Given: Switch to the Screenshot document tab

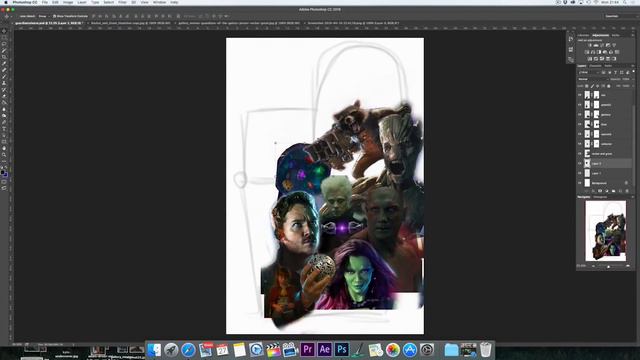Looking at the screenshot, I should [x=353, y=23].
